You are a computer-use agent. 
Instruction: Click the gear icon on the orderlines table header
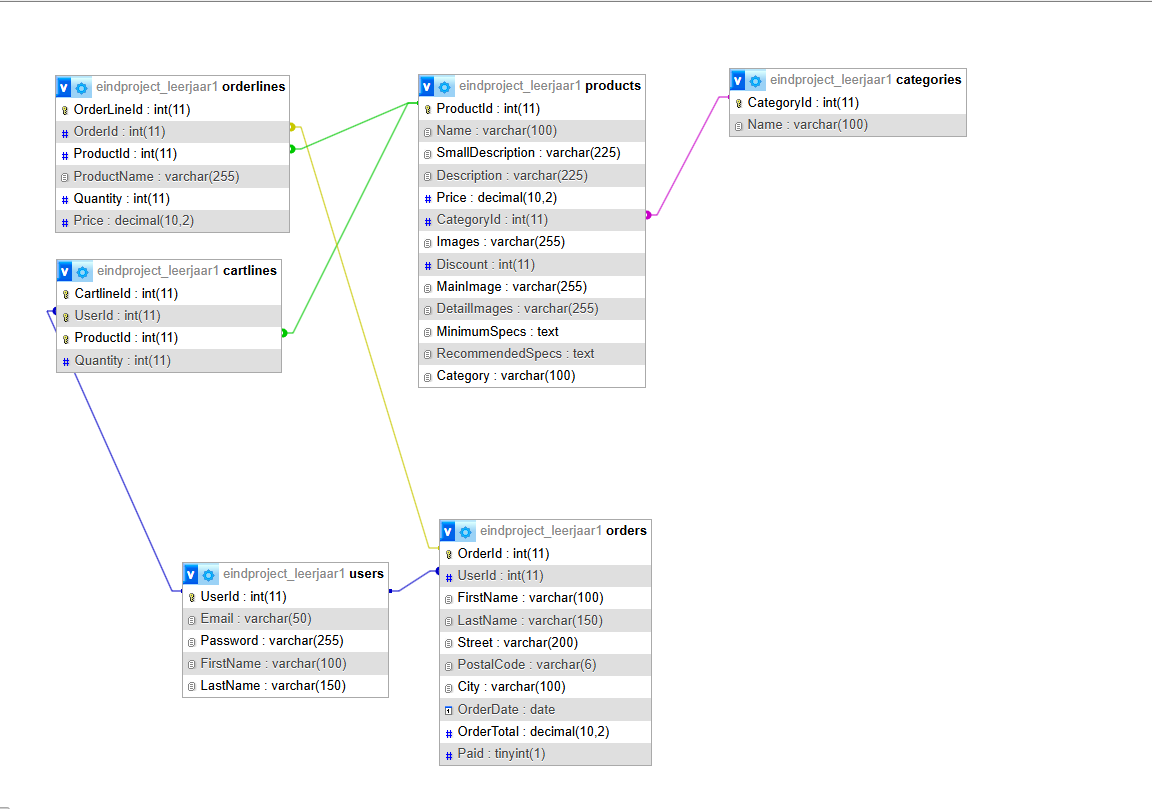81,87
